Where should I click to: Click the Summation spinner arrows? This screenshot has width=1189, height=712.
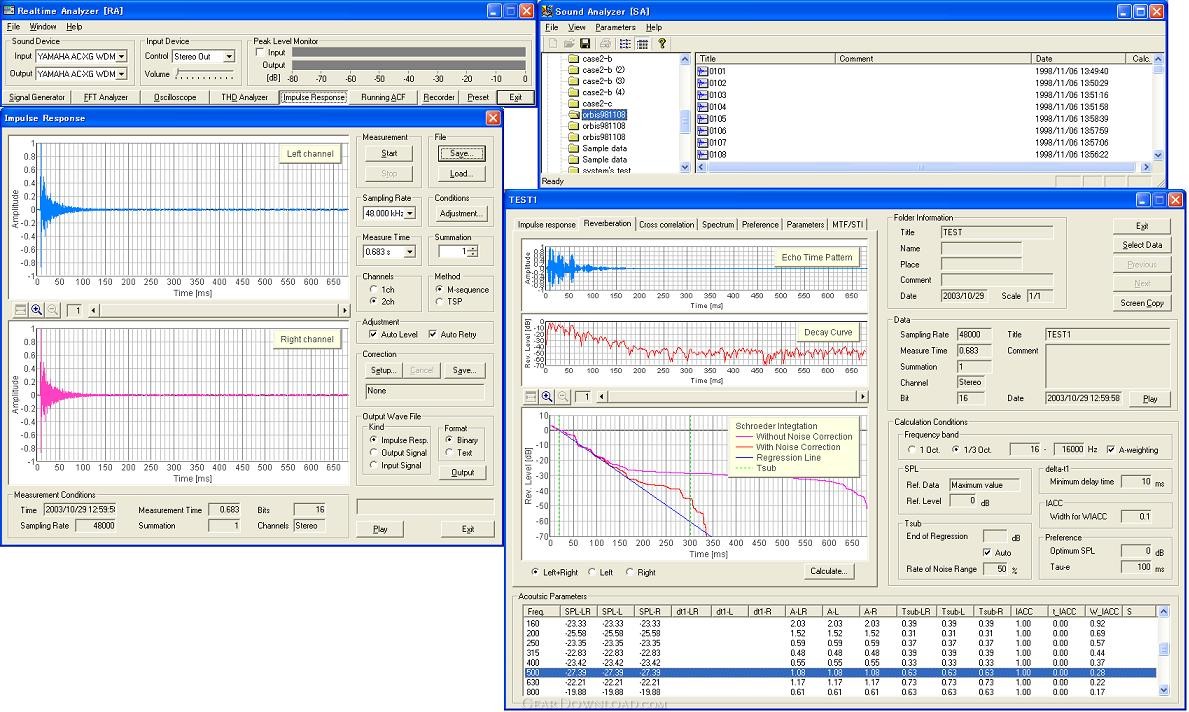point(472,252)
